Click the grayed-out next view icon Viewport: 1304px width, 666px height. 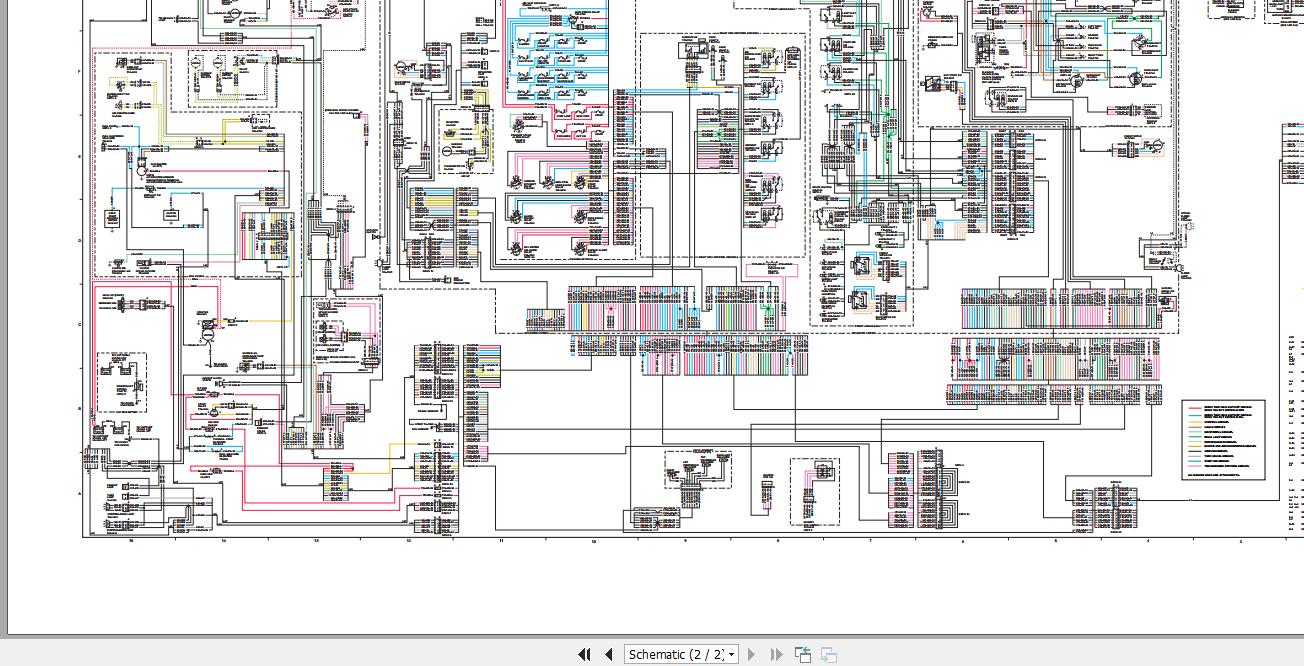(x=828, y=655)
